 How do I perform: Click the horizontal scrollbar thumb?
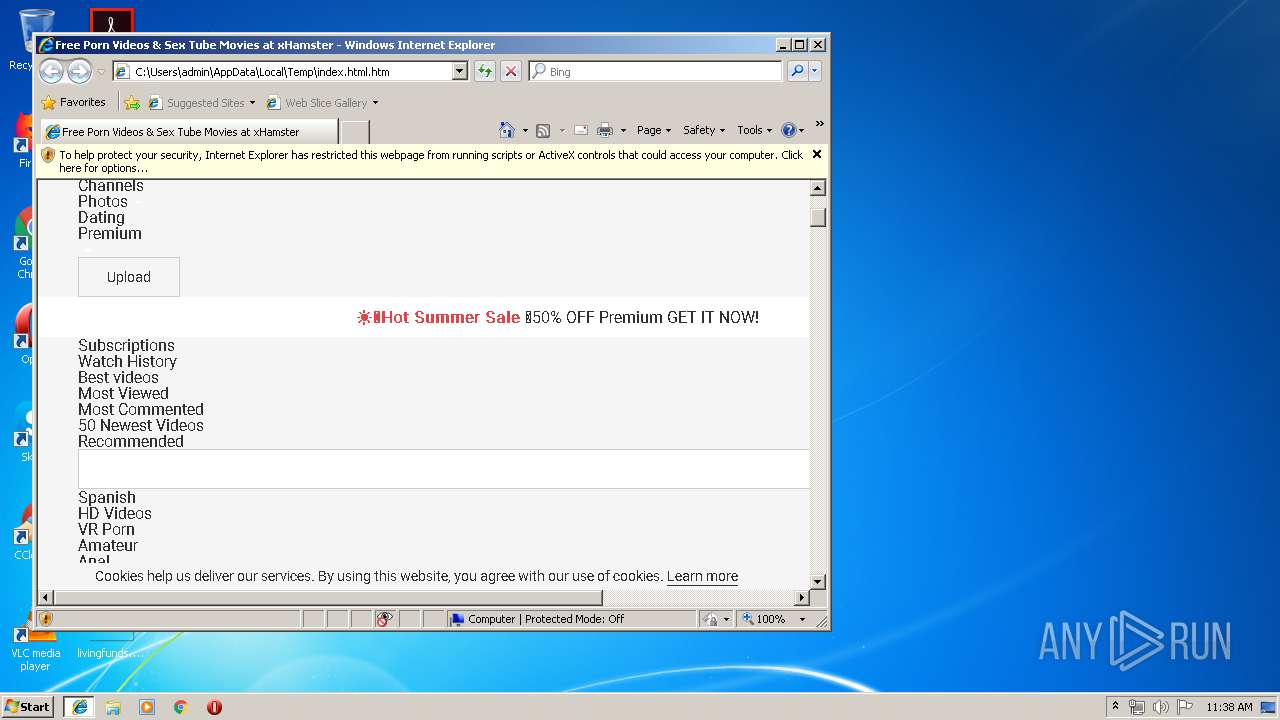tap(329, 597)
